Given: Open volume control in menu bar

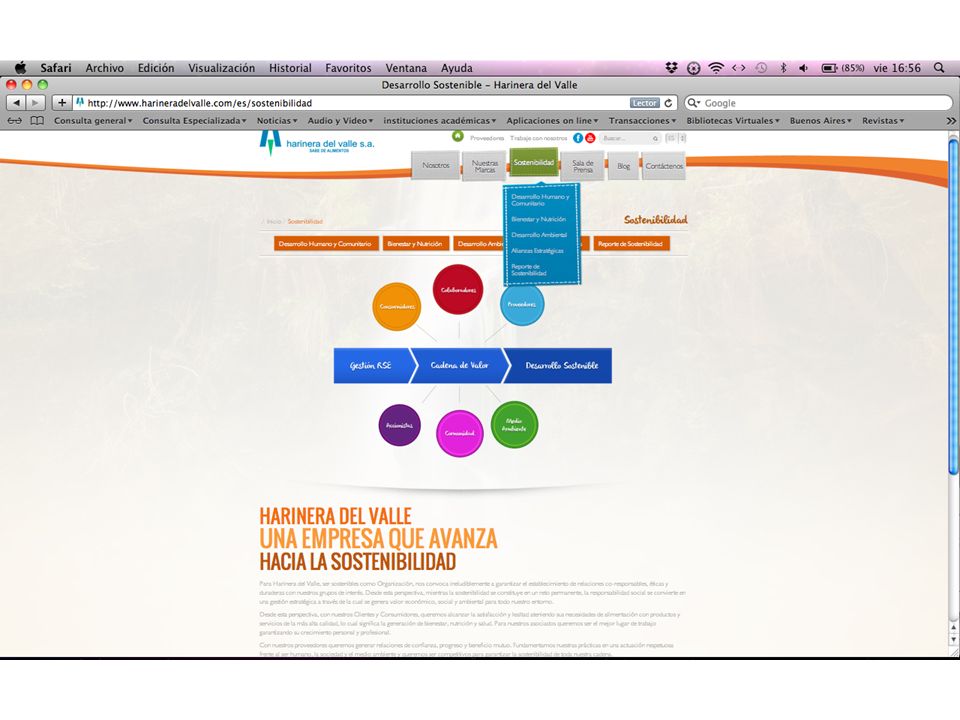Looking at the screenshot, I should coord(804,68).
